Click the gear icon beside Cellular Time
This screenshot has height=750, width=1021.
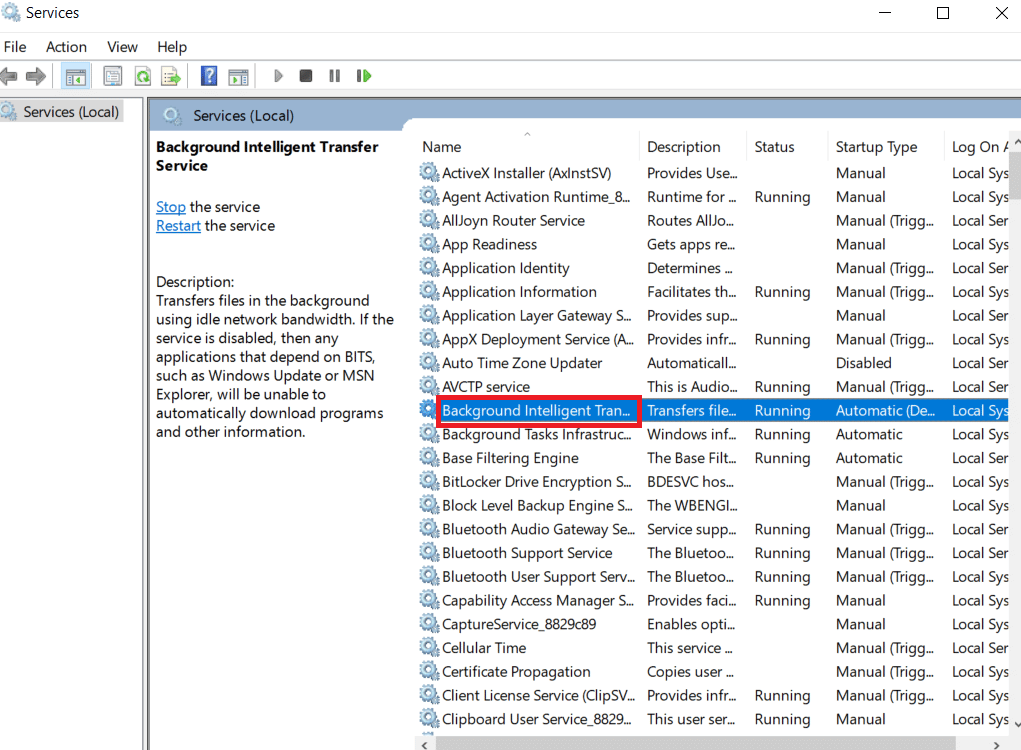coord(428,647)
